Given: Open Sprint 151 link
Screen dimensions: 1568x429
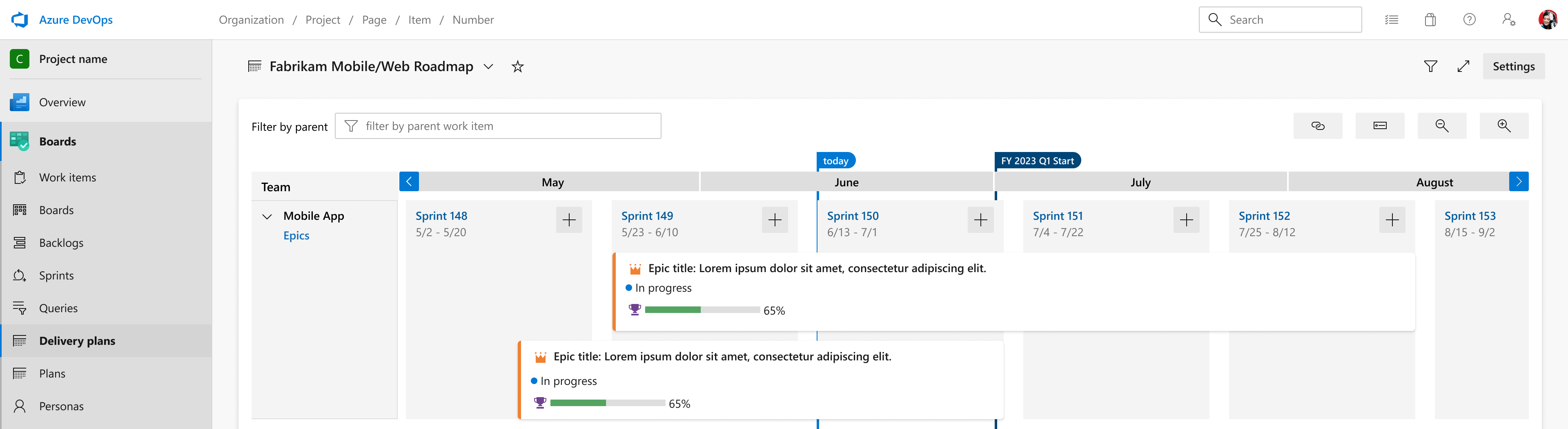Looking at the screenshot, I should click(1058, 216).
